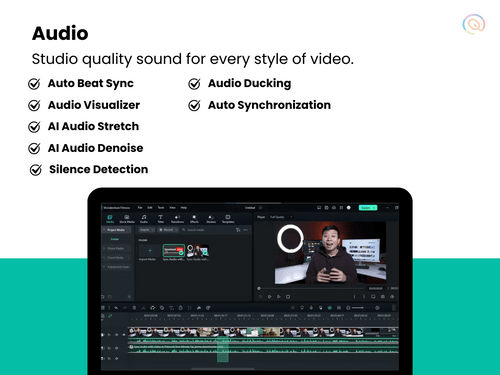Viewport: 500px width, 375px height.
Task: Click the Search media input field
Action: [207, 230]
